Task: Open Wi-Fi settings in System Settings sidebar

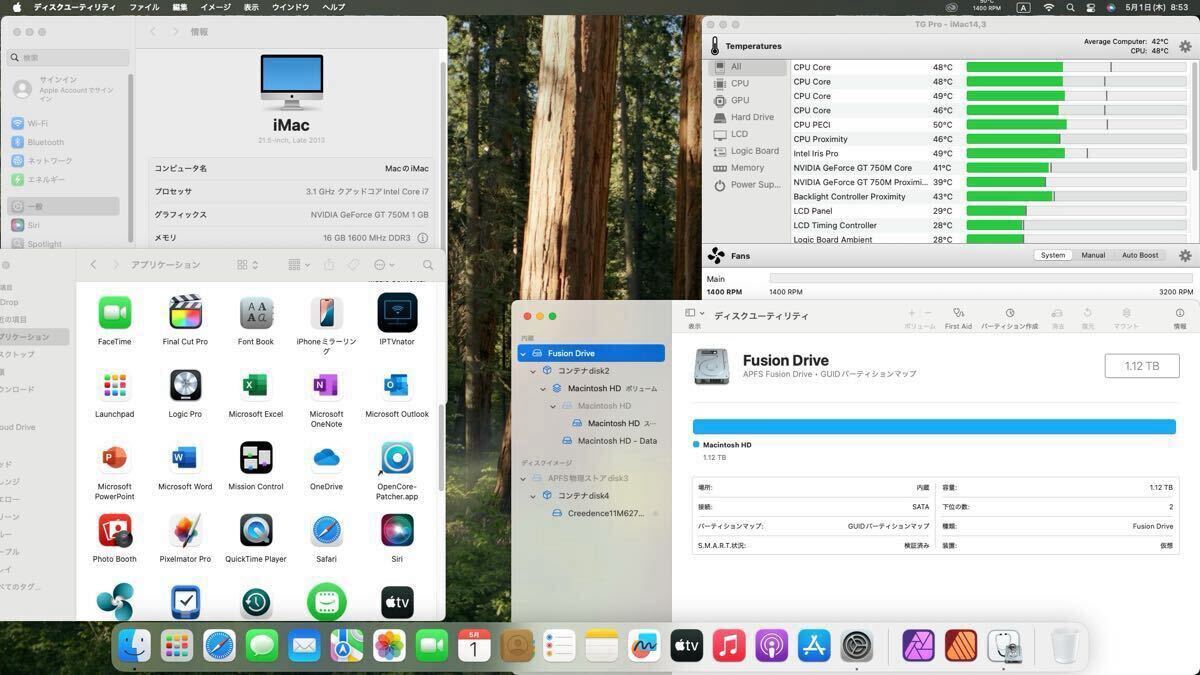Action: click(x=66, y=124)
